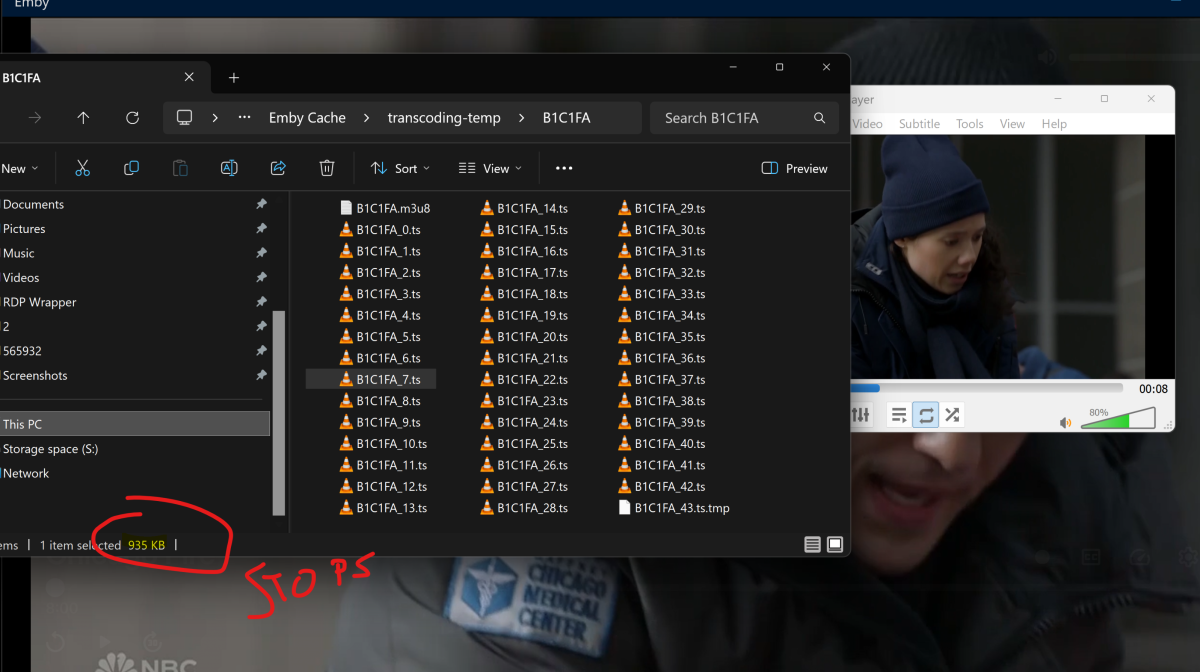Toggle VLC loop mode
1200x672 pixels.
pyautogui.click(x=926, y=414)
